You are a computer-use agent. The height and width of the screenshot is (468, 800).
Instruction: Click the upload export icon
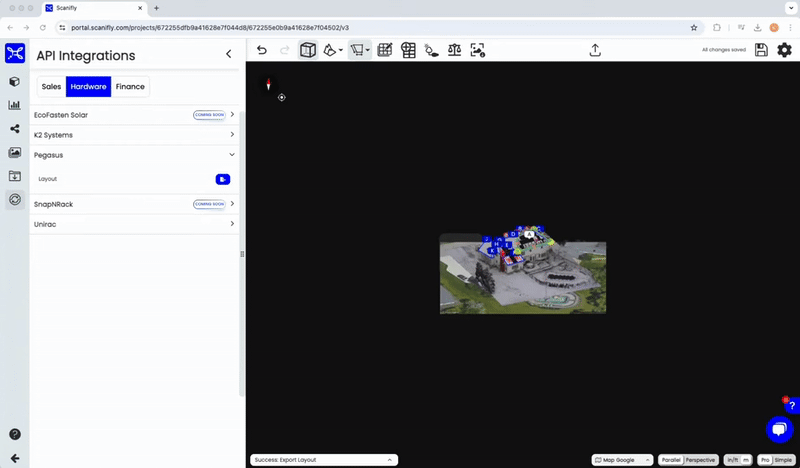[x=595, y=50]
